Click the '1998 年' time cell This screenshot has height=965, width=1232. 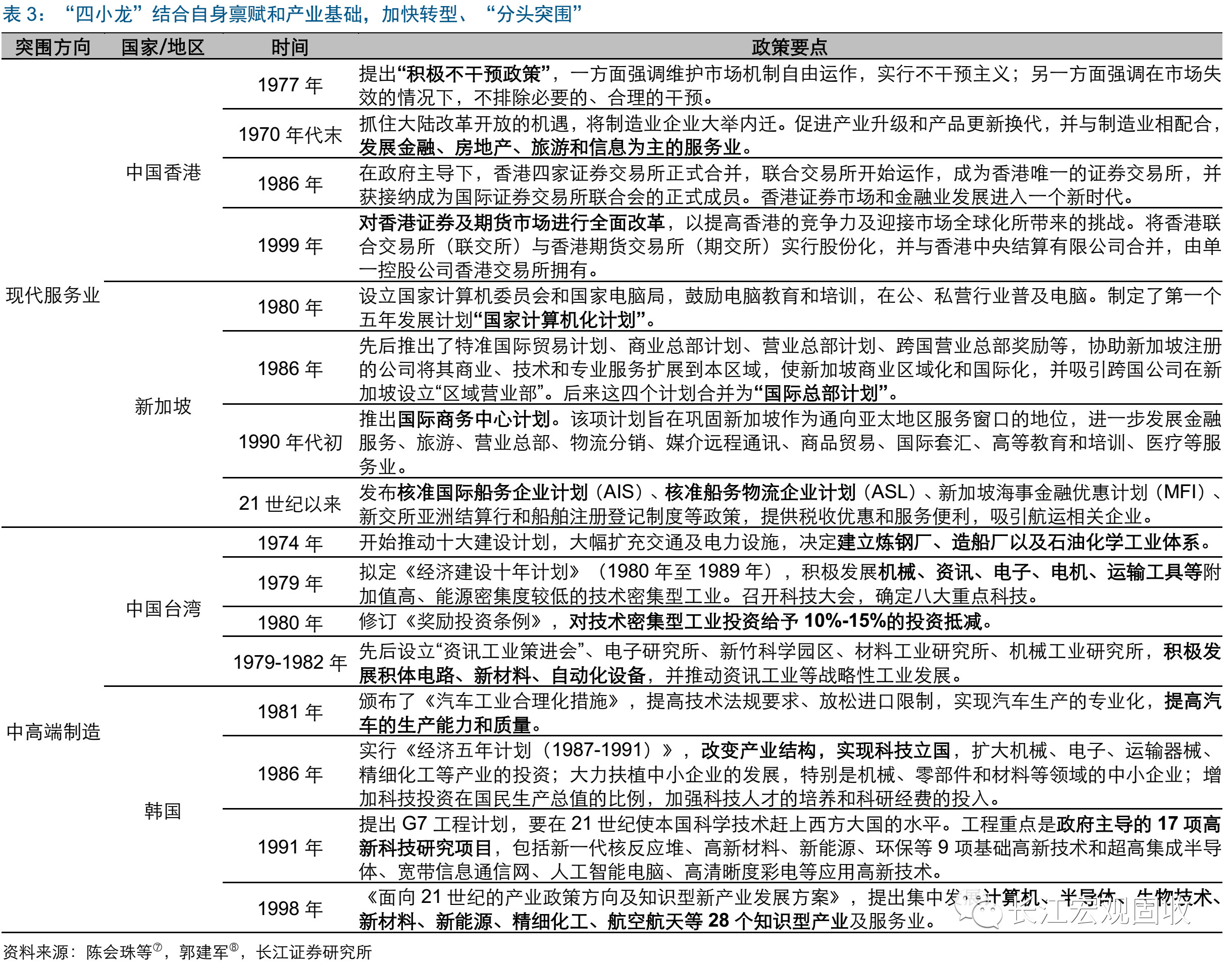pos(290,908)
